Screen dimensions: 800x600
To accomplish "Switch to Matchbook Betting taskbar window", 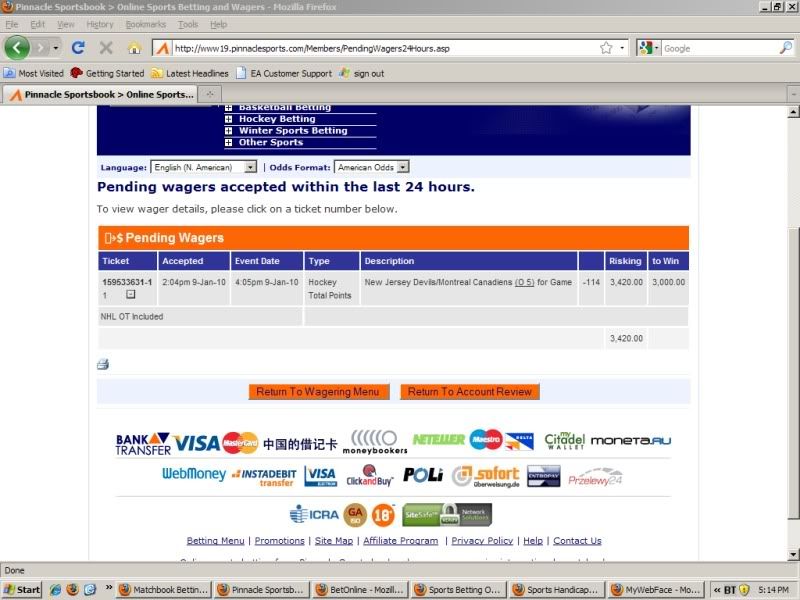I will pos(163,590).
